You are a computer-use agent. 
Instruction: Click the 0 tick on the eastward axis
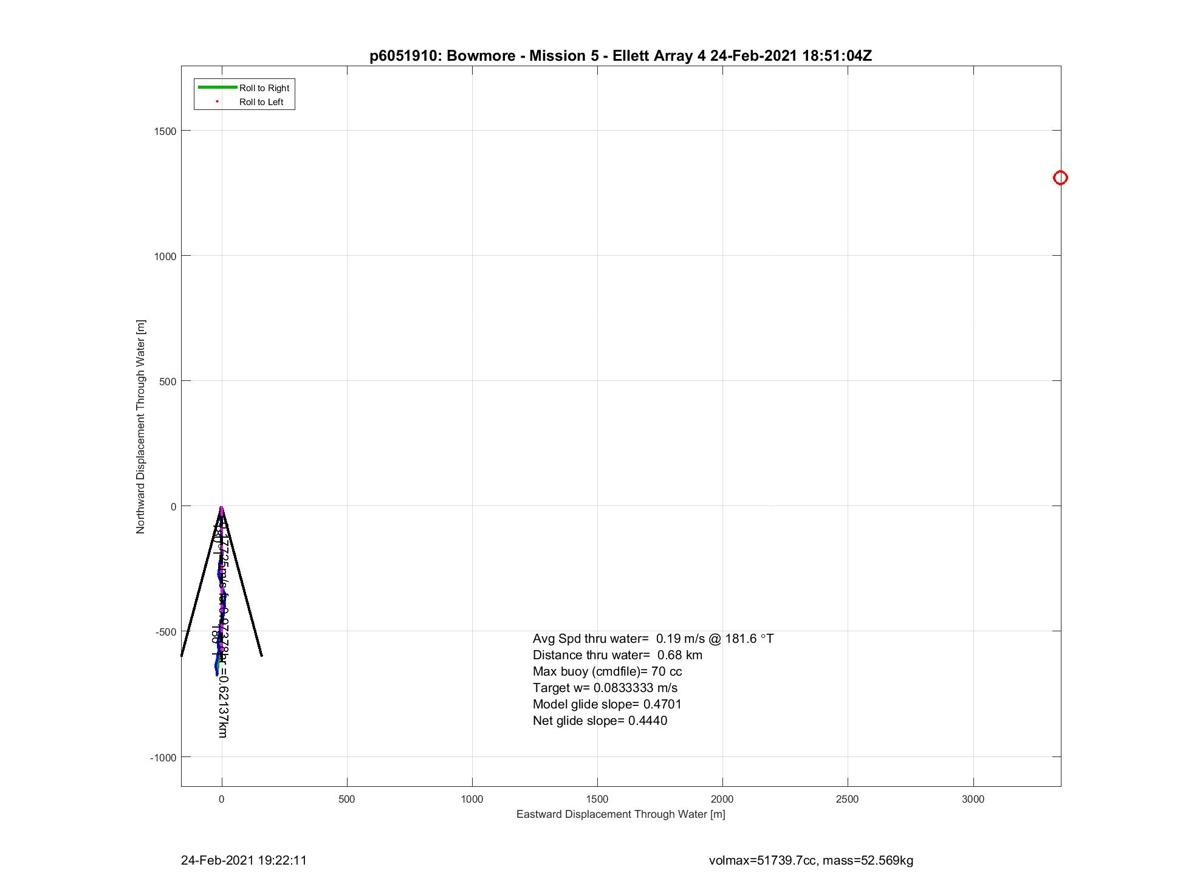point(222,799)
